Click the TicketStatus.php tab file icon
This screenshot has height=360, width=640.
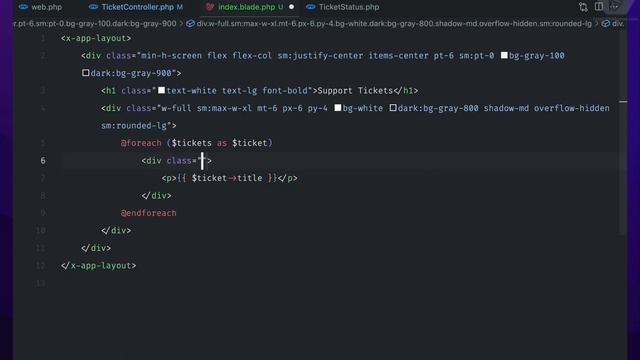point(311,7)
